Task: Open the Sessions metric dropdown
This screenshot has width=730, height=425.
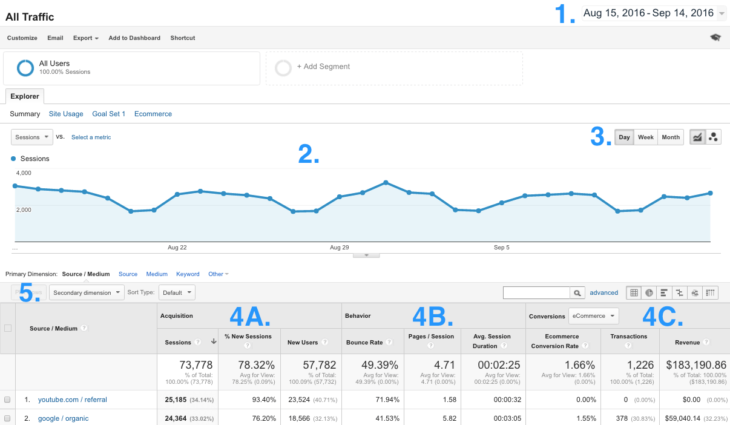Action: [x=32, y=137]
